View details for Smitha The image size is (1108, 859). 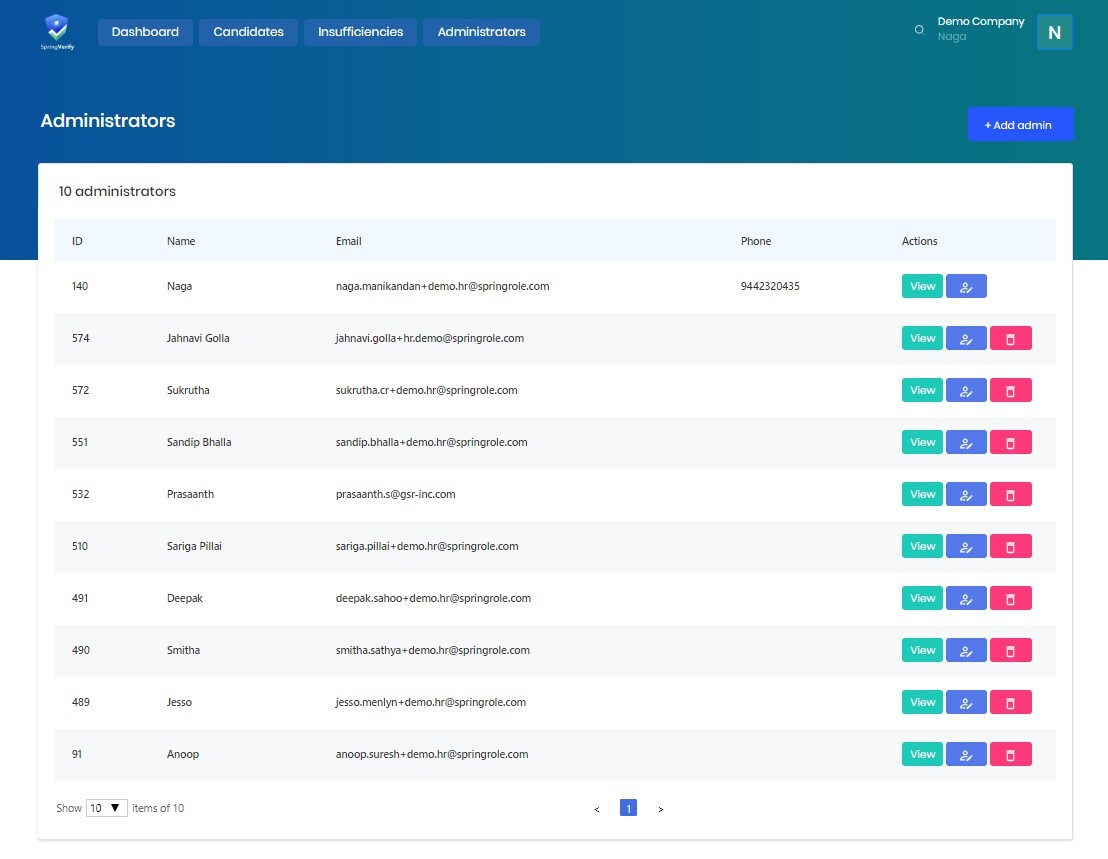coord(922,651)
